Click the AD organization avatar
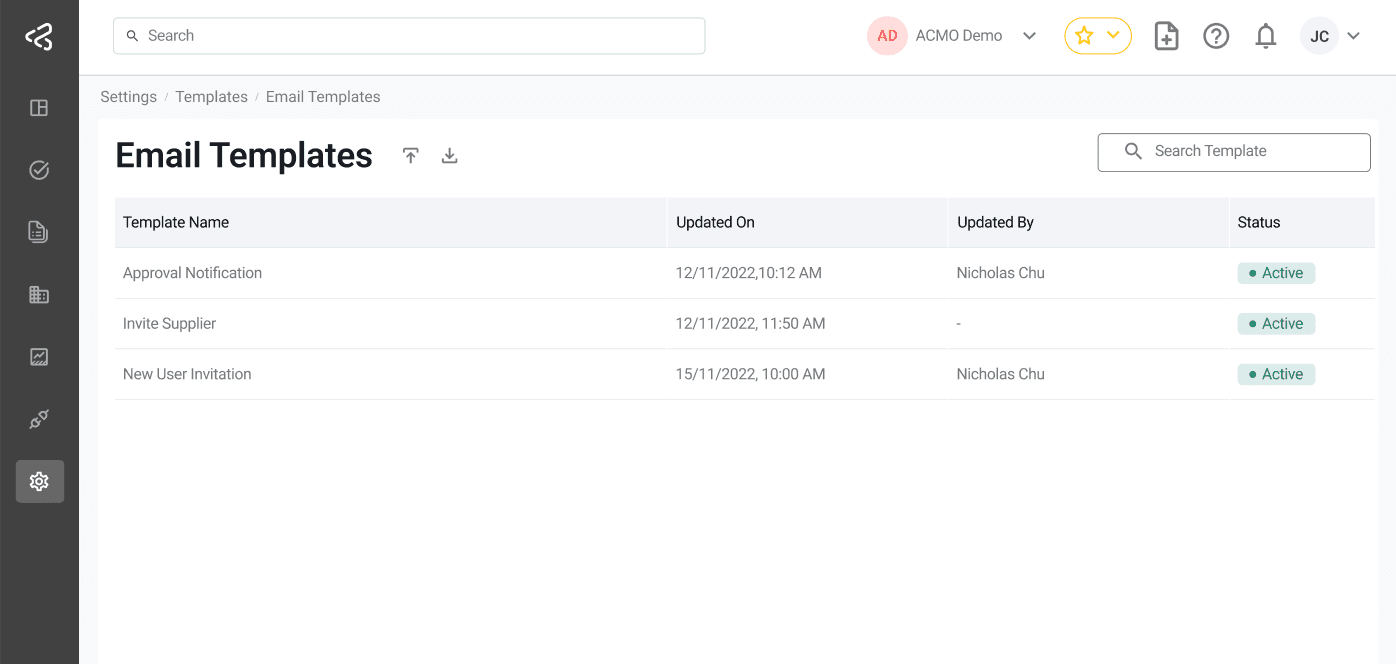This screenshot has height=664, width=1396. point(887,36)
